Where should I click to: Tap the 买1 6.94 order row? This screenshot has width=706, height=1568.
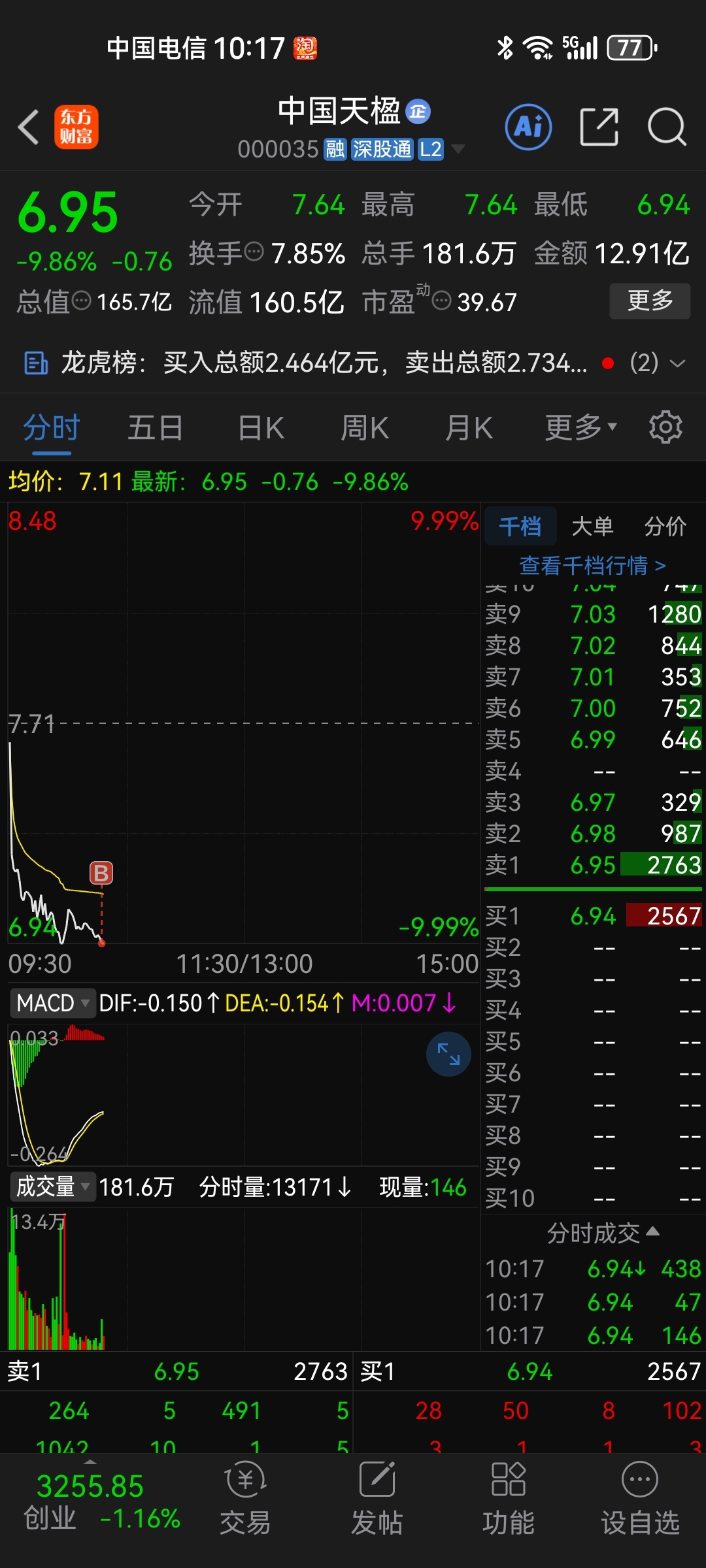click(594, 916)
